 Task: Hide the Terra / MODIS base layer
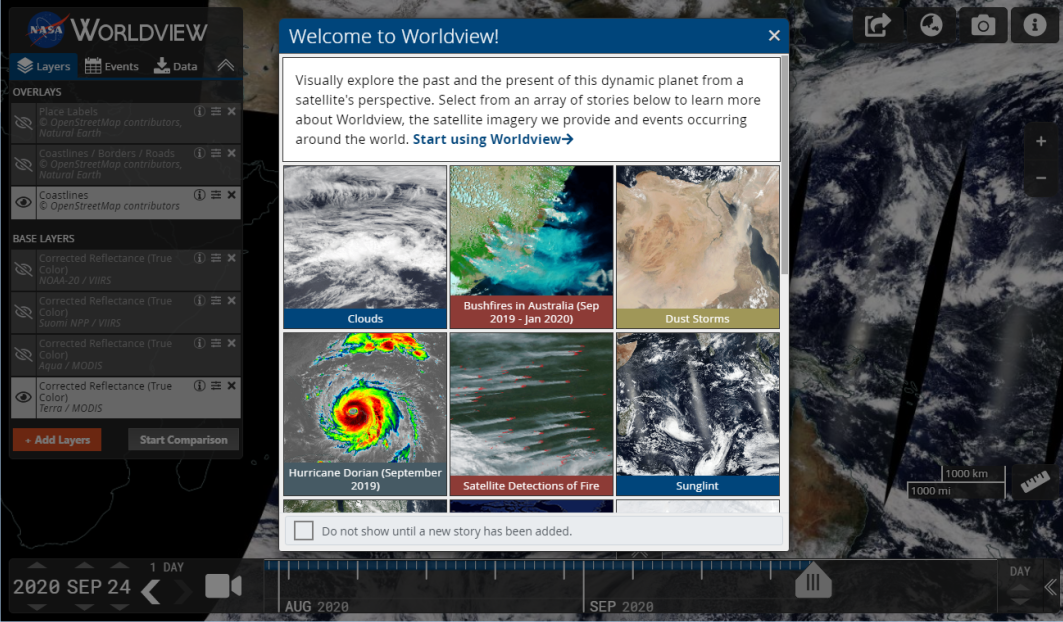pos(23,397)
